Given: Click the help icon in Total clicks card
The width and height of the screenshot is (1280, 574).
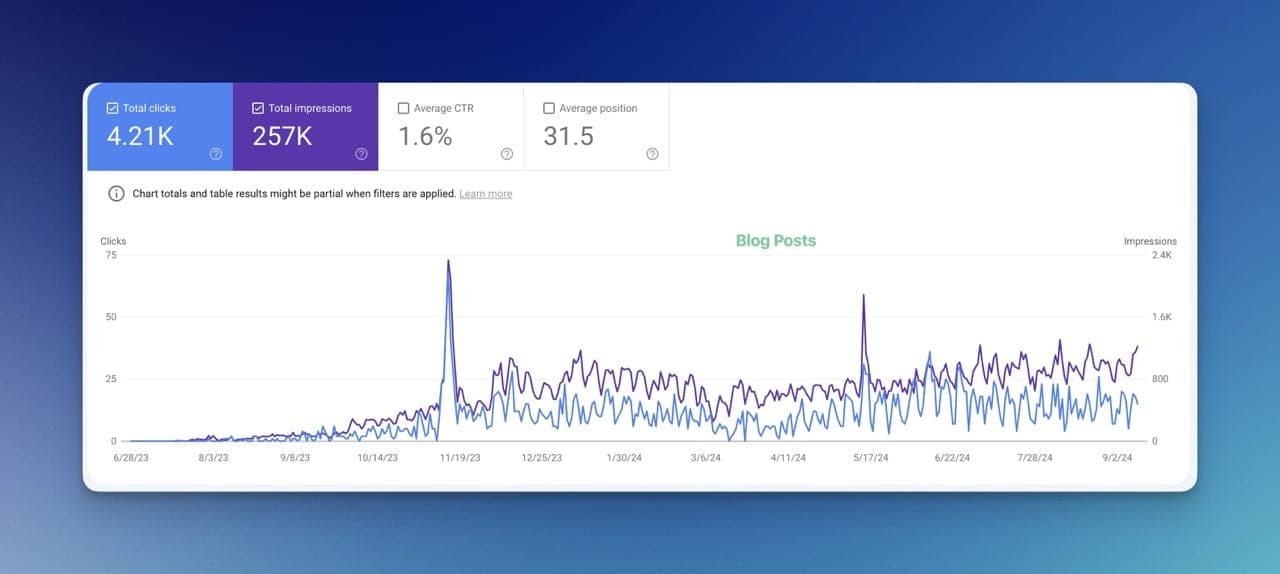Looking at the screenshot, I should point(216,154).
